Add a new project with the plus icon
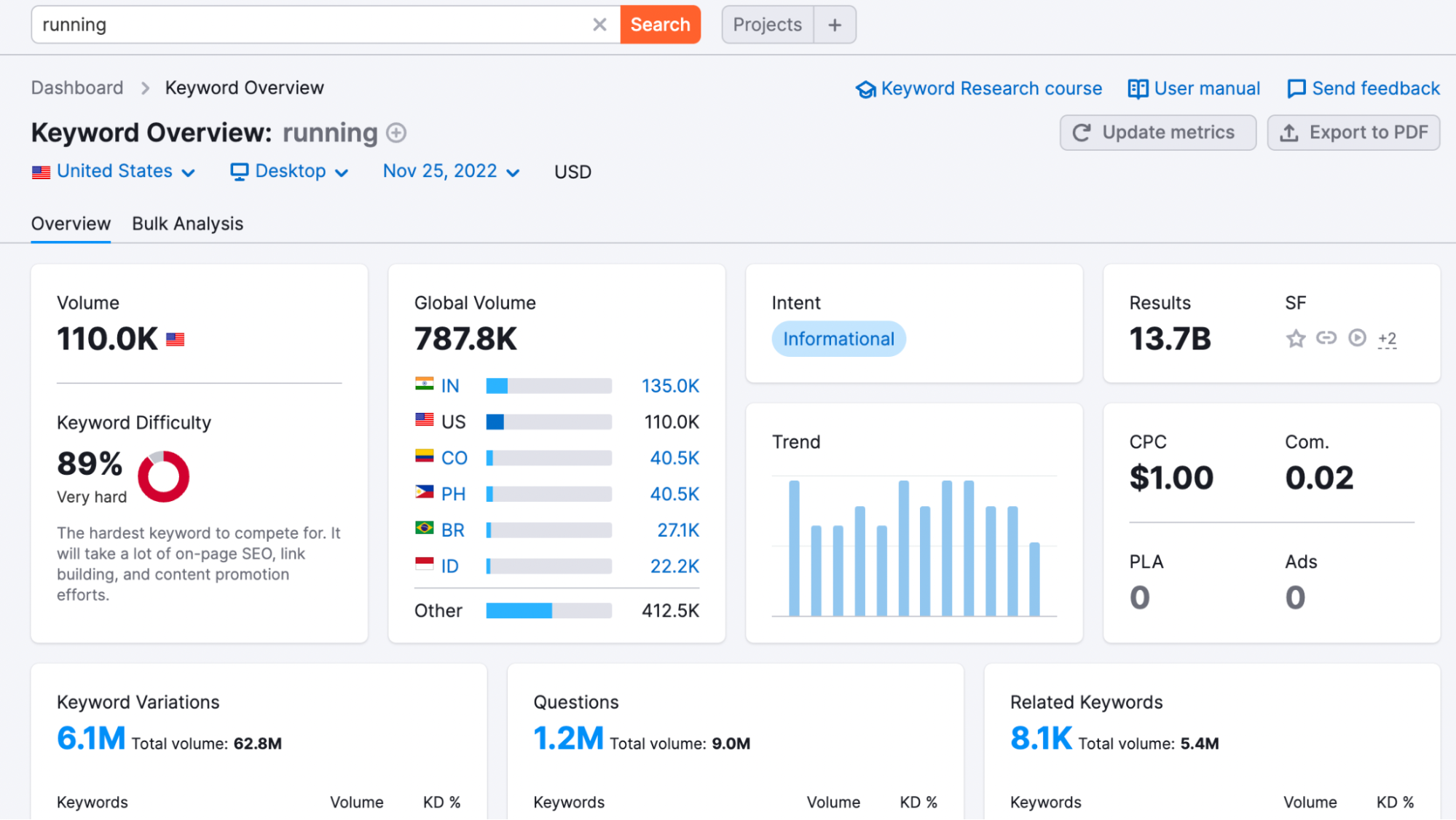Viewport: 1456px width, 820px height. (835, 25)
